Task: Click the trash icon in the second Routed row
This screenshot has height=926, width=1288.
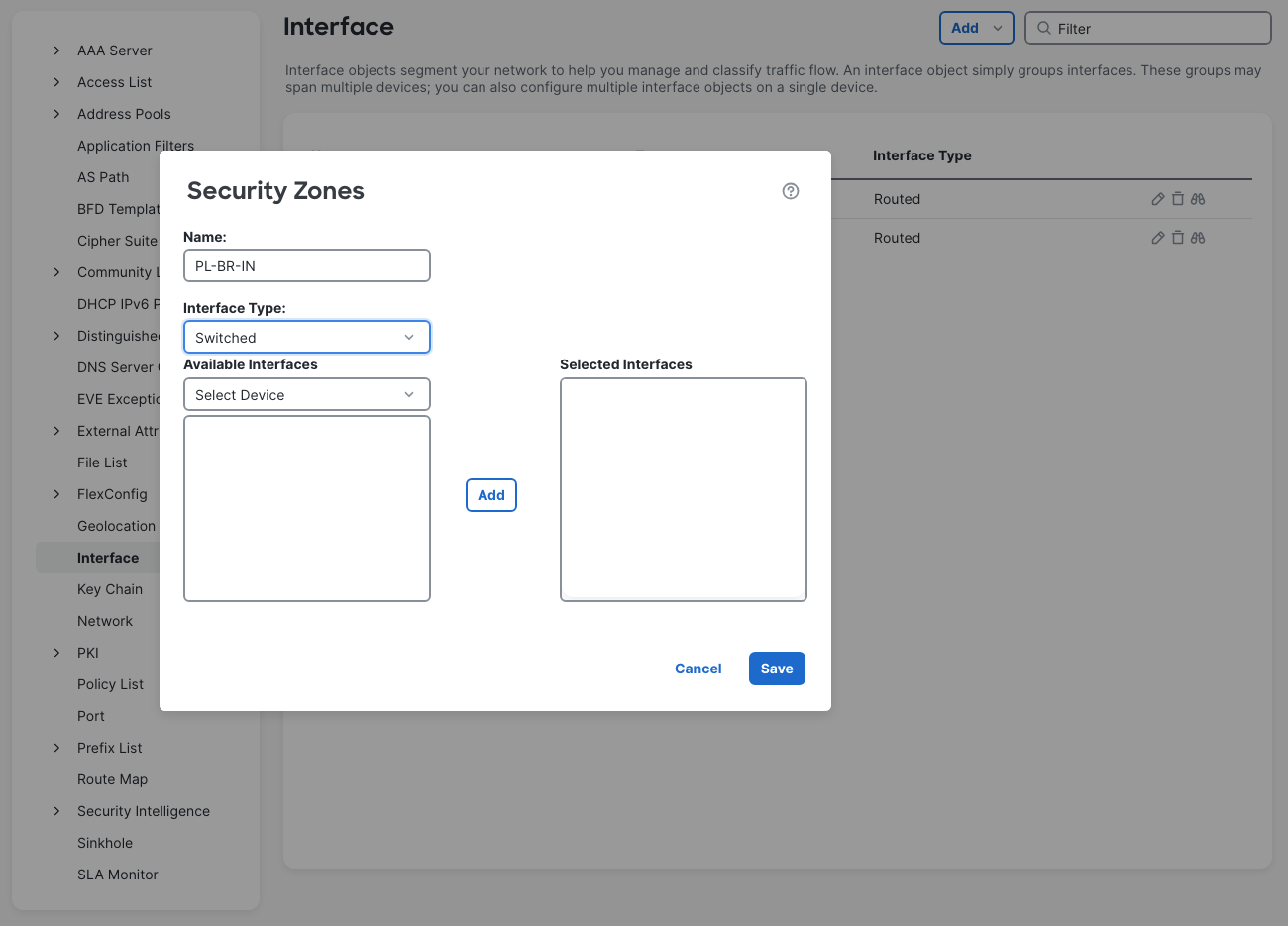Action: 1178,238
